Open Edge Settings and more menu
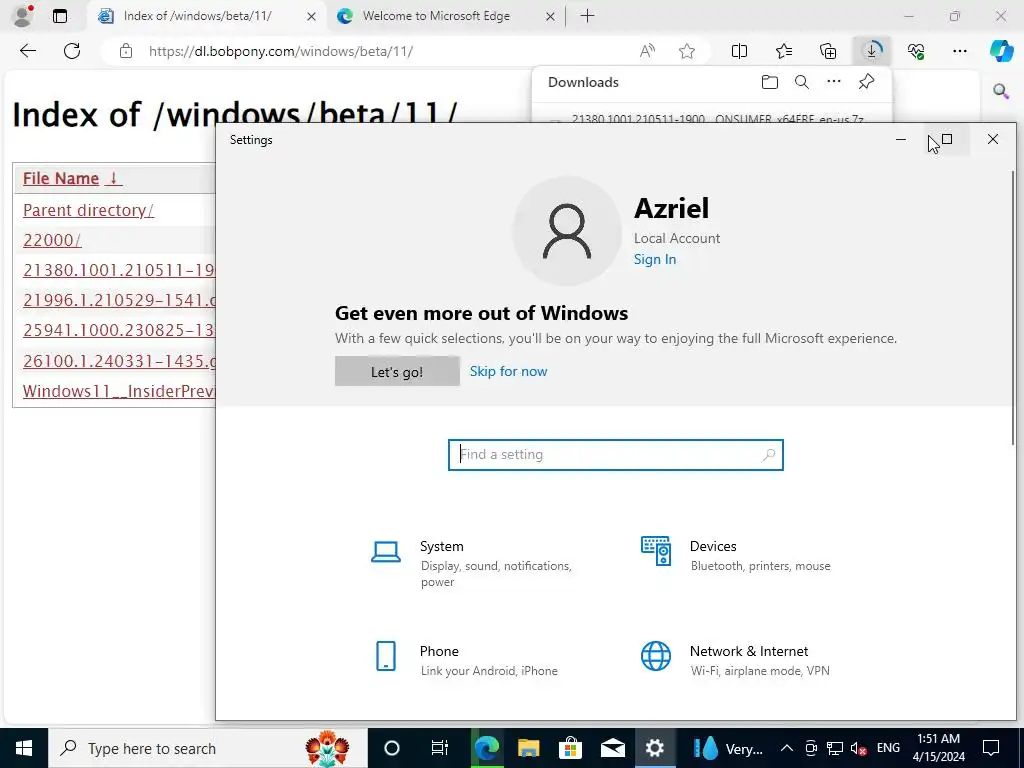The image size is (1024, 768). pos(959,51)
